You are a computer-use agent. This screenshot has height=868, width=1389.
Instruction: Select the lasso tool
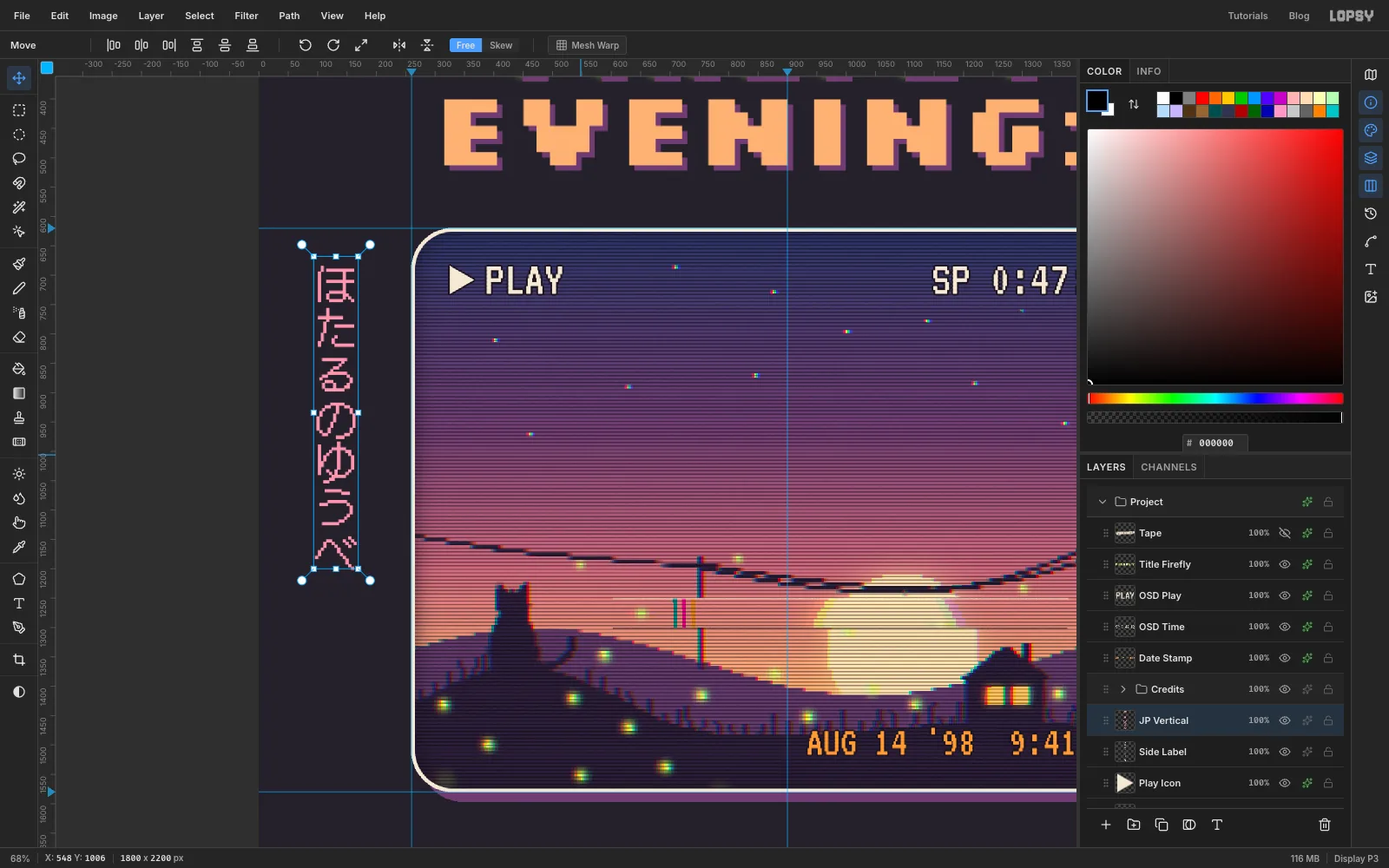tap(19, 159)
